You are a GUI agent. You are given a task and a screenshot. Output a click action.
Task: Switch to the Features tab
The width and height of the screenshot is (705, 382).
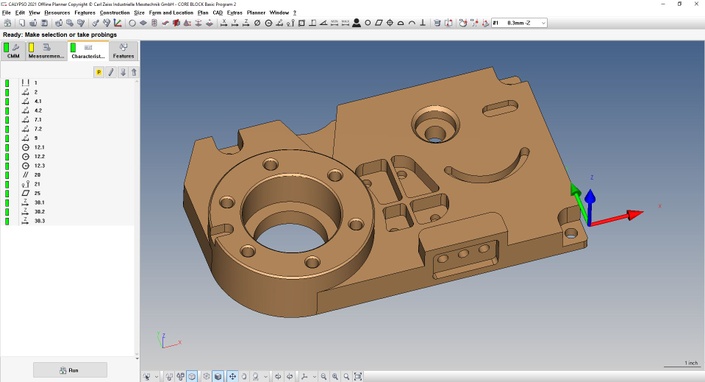[123, 51]
